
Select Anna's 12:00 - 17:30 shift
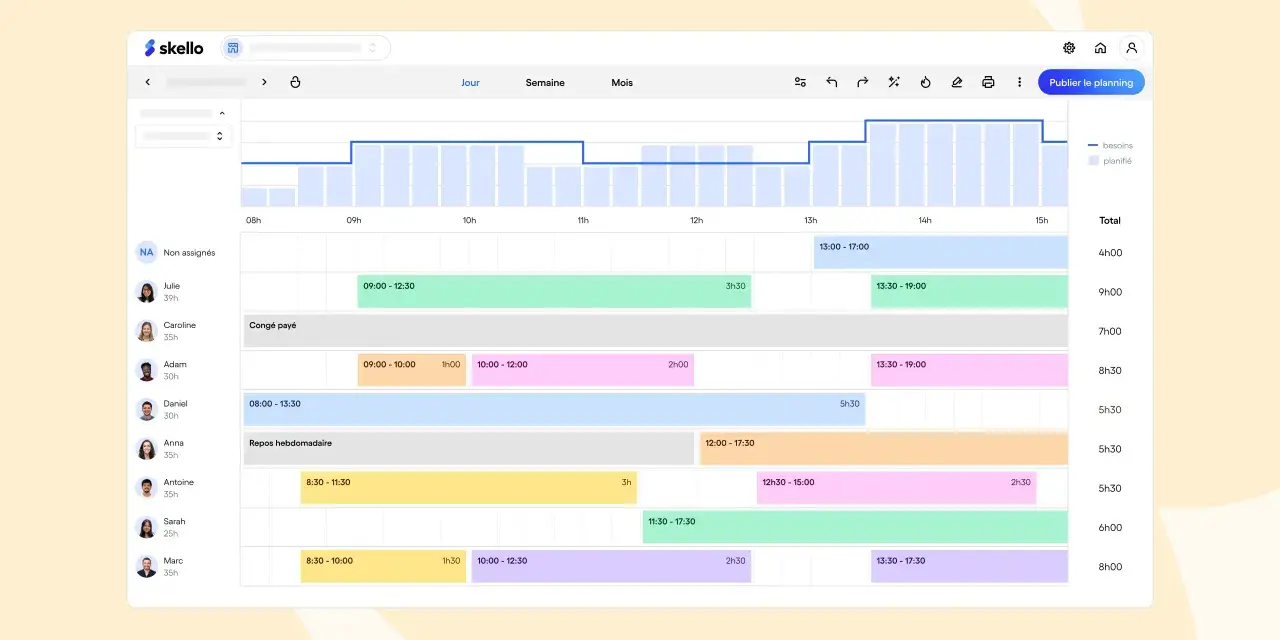(884, 448)
